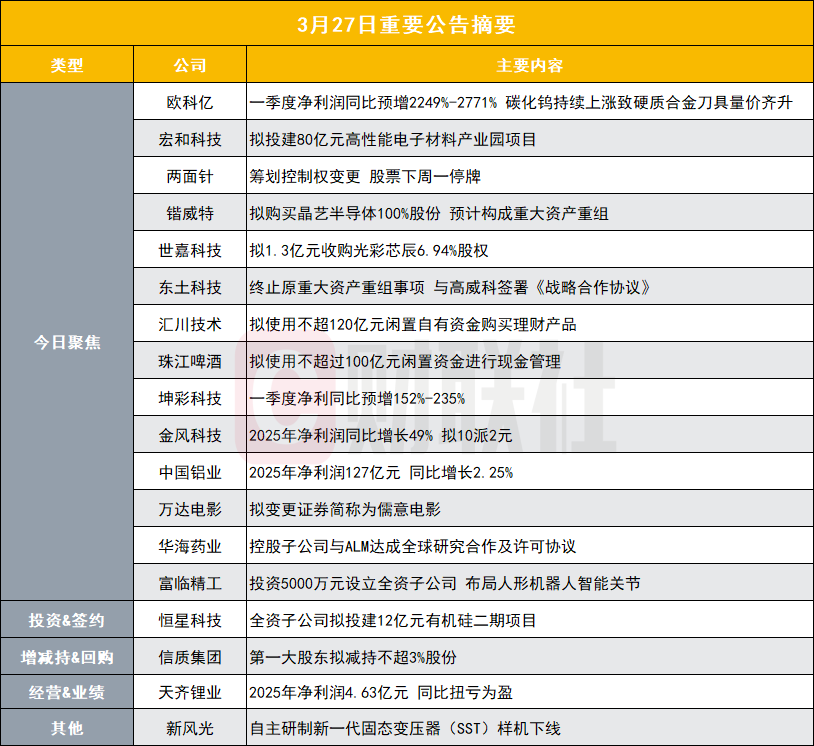Select company cell 华海药业

pyautogui.click(x=190, y=546)
